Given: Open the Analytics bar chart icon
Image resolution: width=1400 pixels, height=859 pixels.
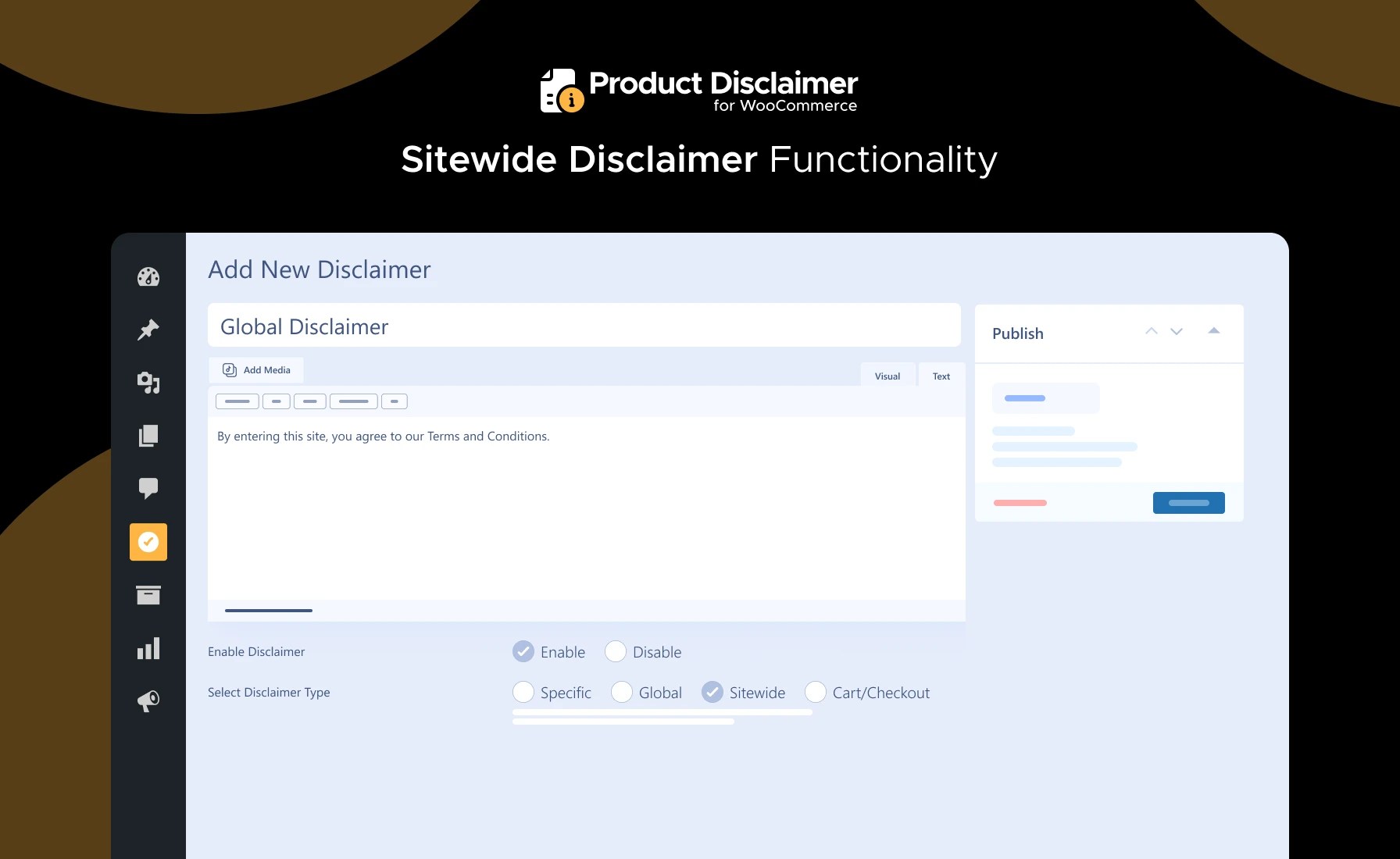Looking at the screenshot, I should (148, 648).
